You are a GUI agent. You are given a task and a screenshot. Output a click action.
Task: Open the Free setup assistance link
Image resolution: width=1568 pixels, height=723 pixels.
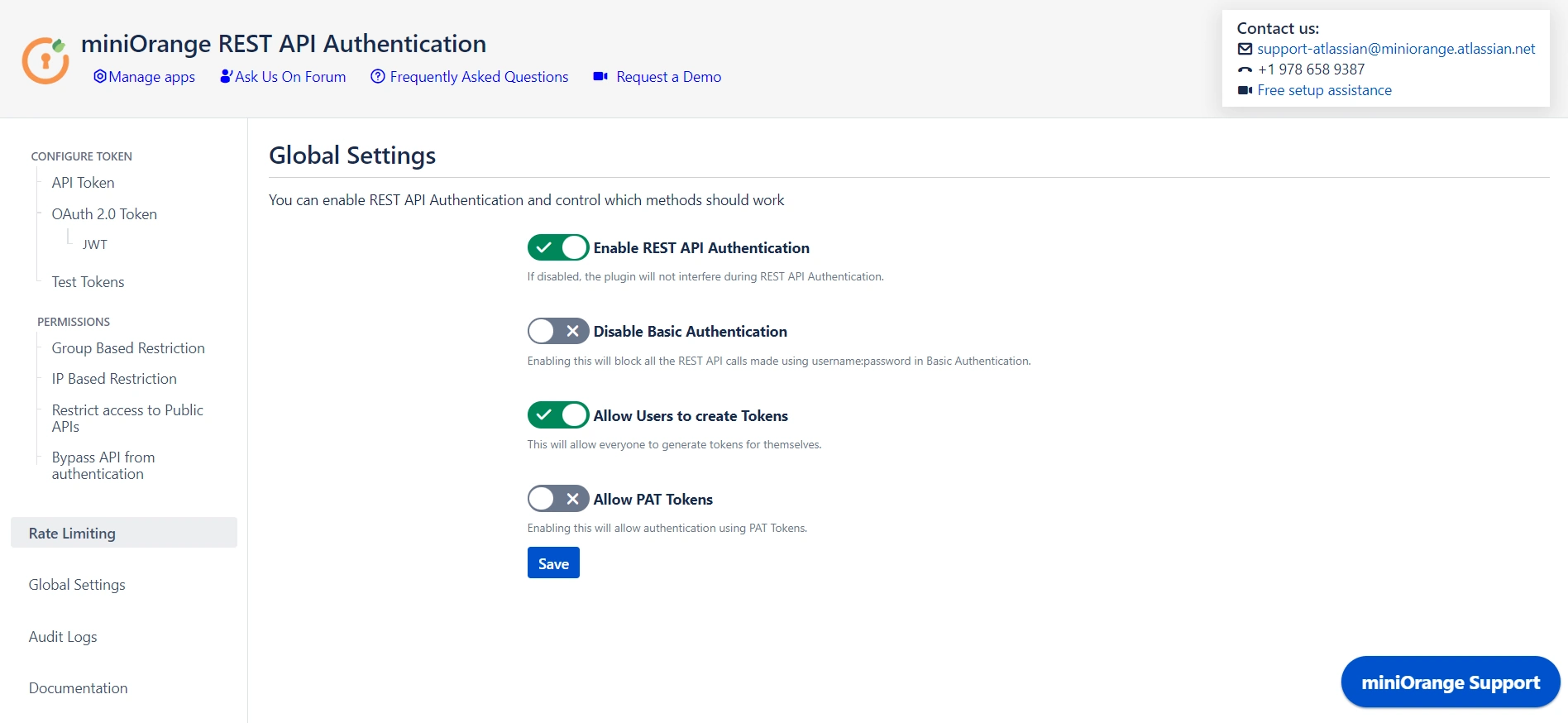coord(1324,90)
